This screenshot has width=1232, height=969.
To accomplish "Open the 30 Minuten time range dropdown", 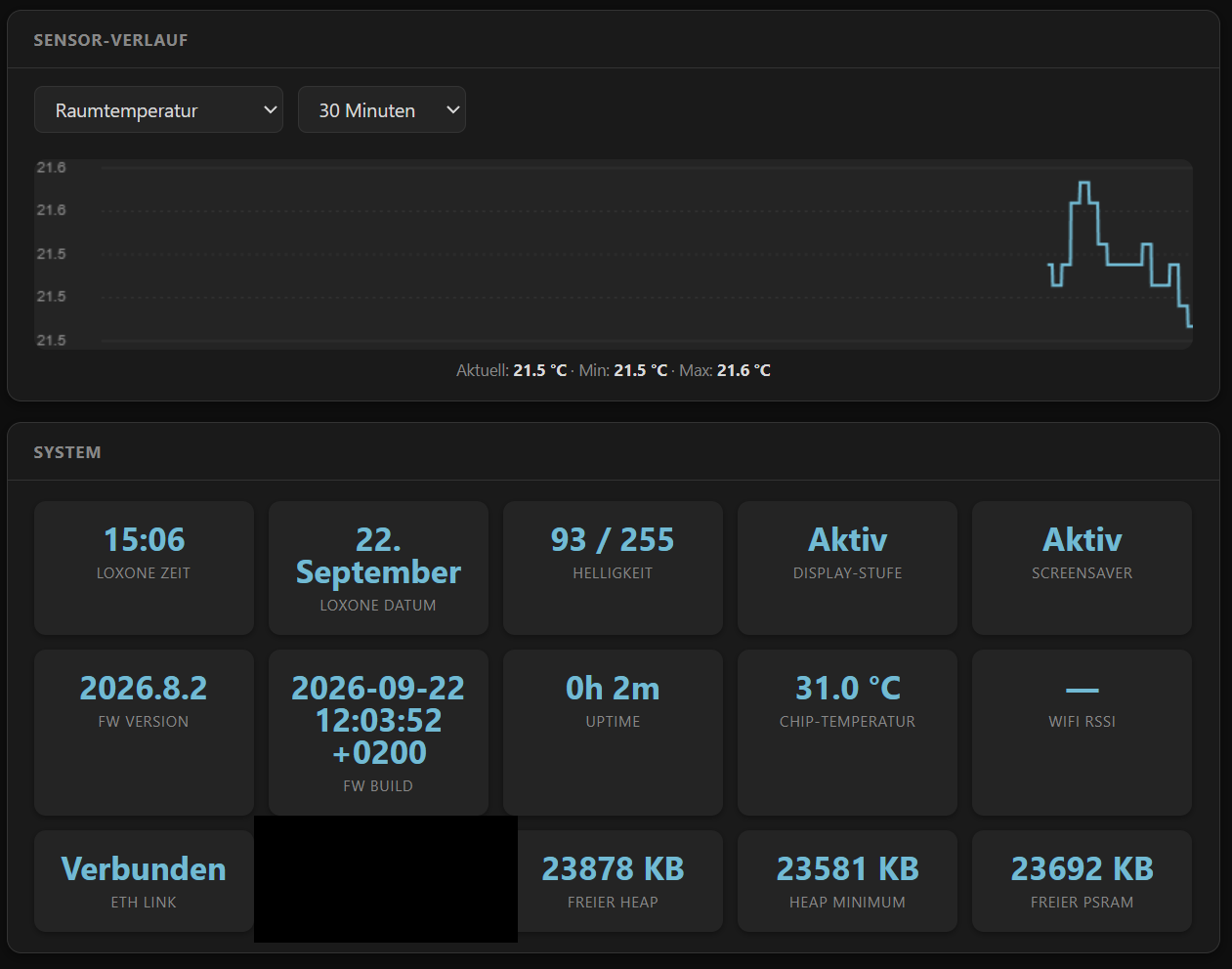I will coord(381,109).
